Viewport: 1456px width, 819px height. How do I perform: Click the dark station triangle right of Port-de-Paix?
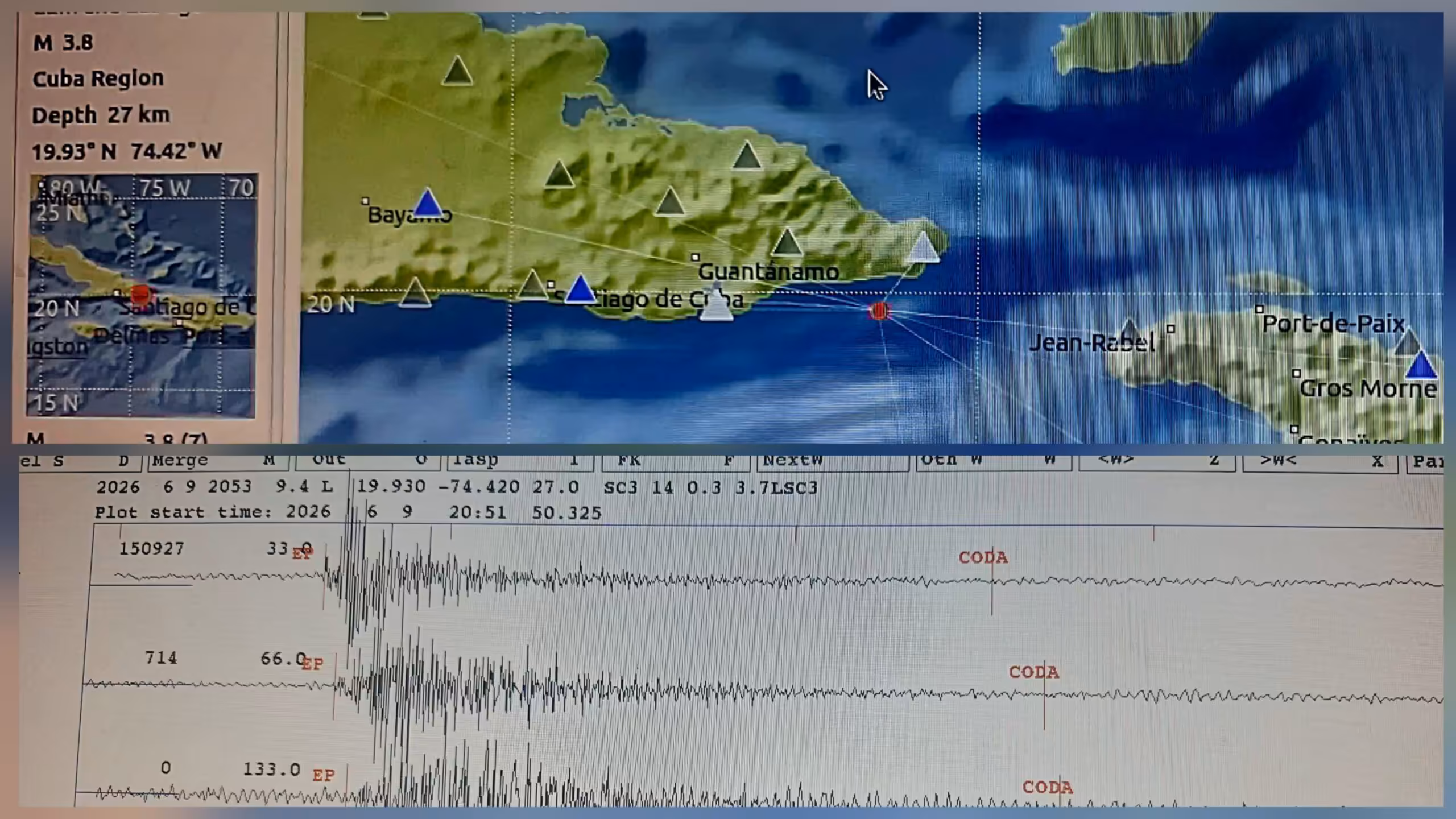click(x=1409, y=343)
